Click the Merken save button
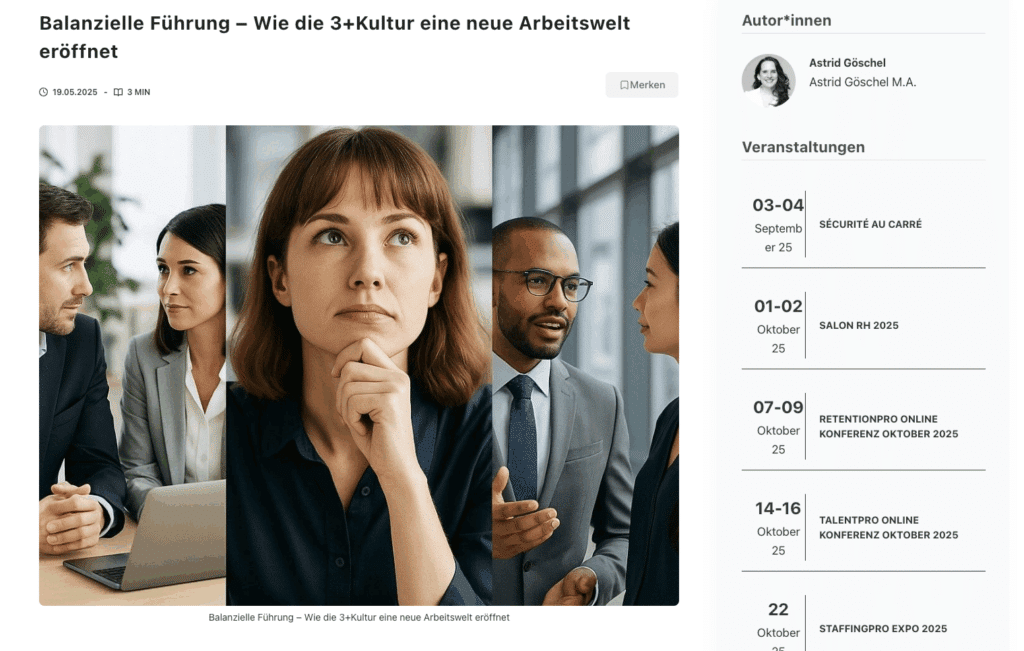 pos(642,85)
